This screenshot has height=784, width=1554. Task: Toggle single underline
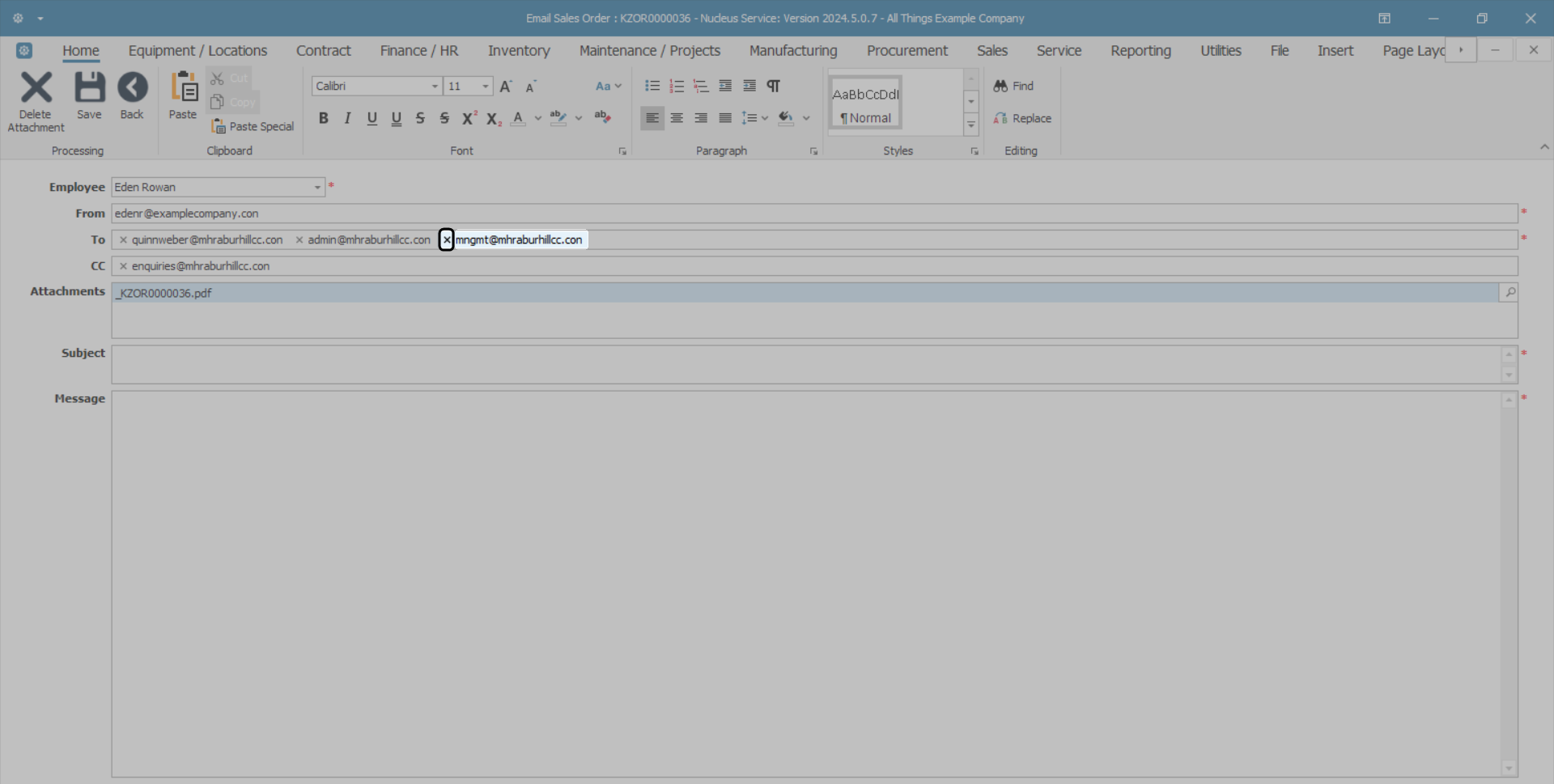pyautogui.click(x=372, y=118)
